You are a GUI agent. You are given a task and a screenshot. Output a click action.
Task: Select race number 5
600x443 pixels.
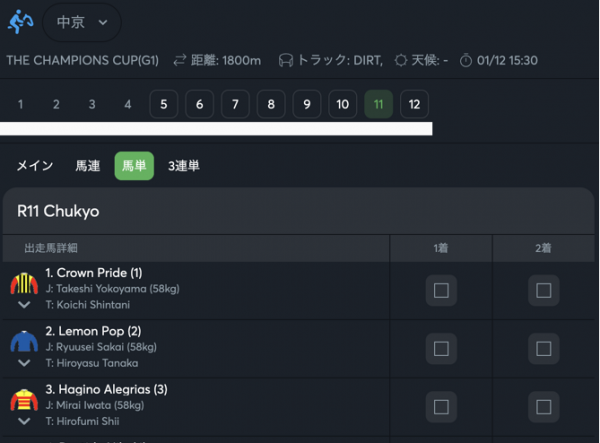[164, 104]
